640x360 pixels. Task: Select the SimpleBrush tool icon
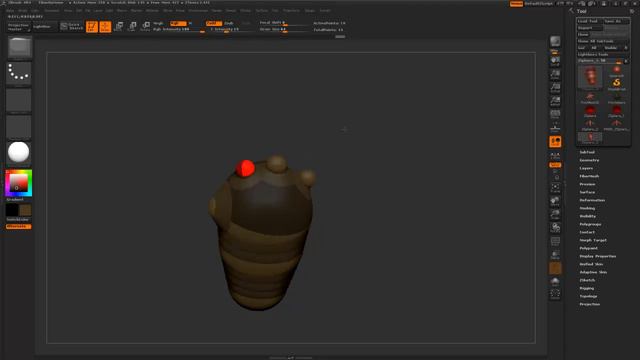(x=616, y=84)
